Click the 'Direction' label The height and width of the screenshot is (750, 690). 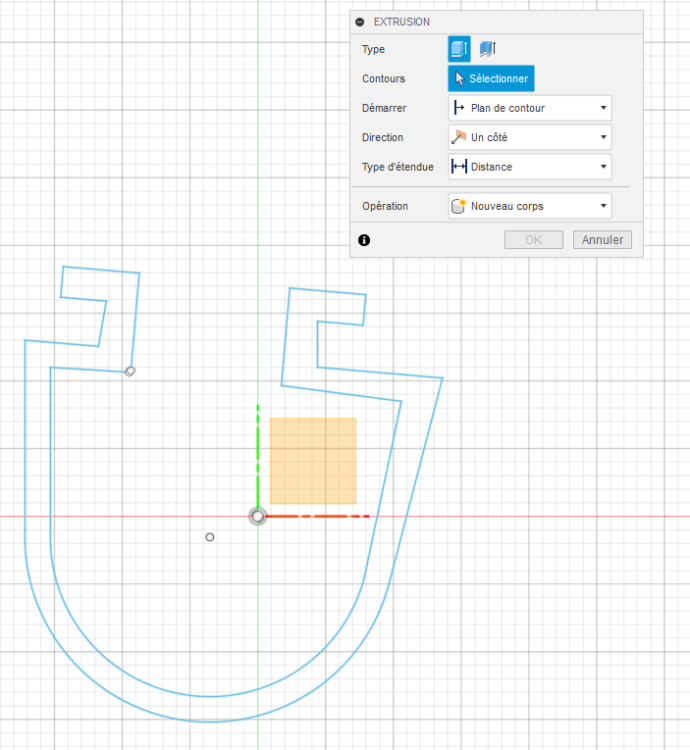click(x=383, y=137)
